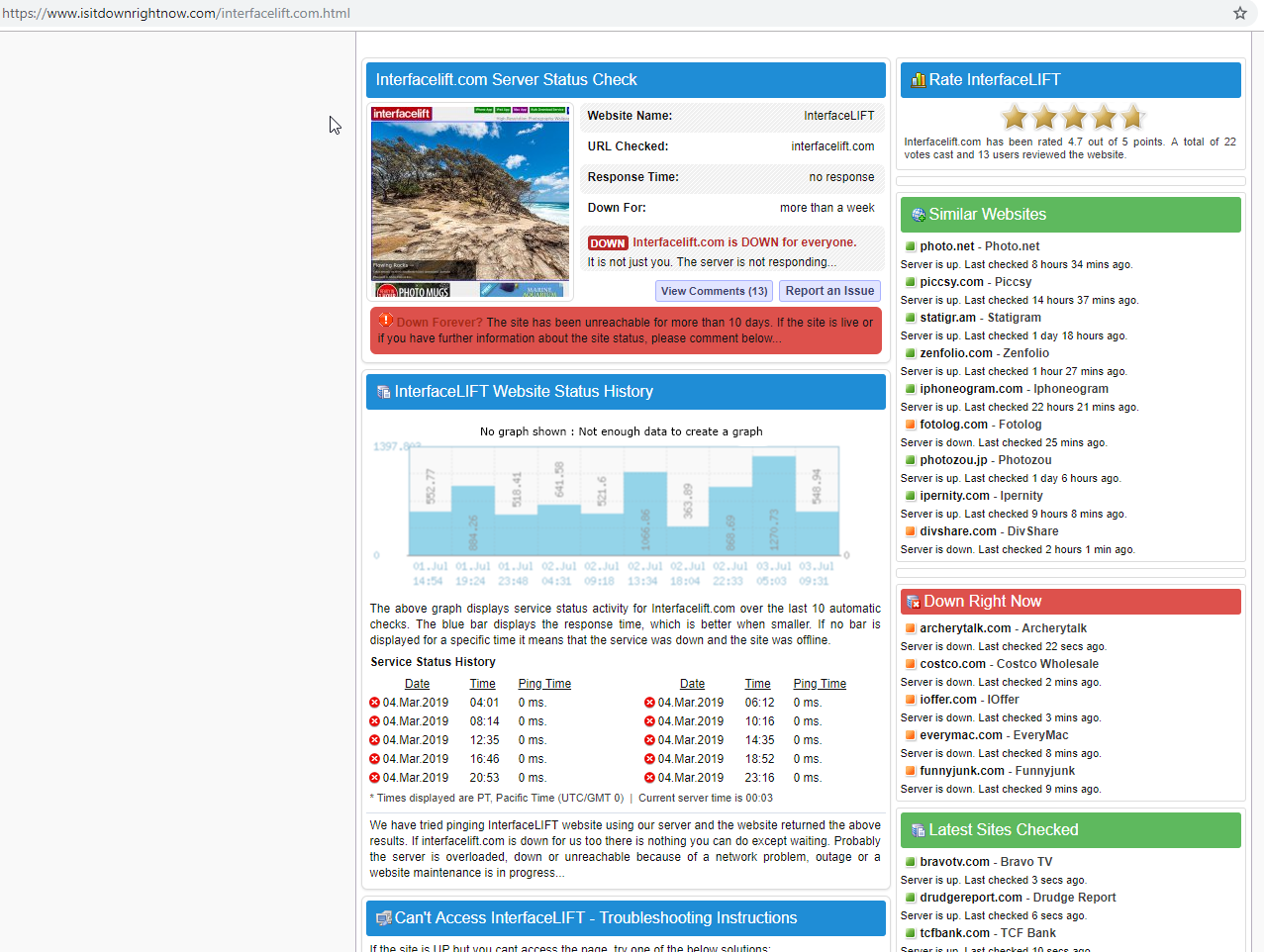Open the everymac.com link
1264x952 pixels.
[960, 735]
